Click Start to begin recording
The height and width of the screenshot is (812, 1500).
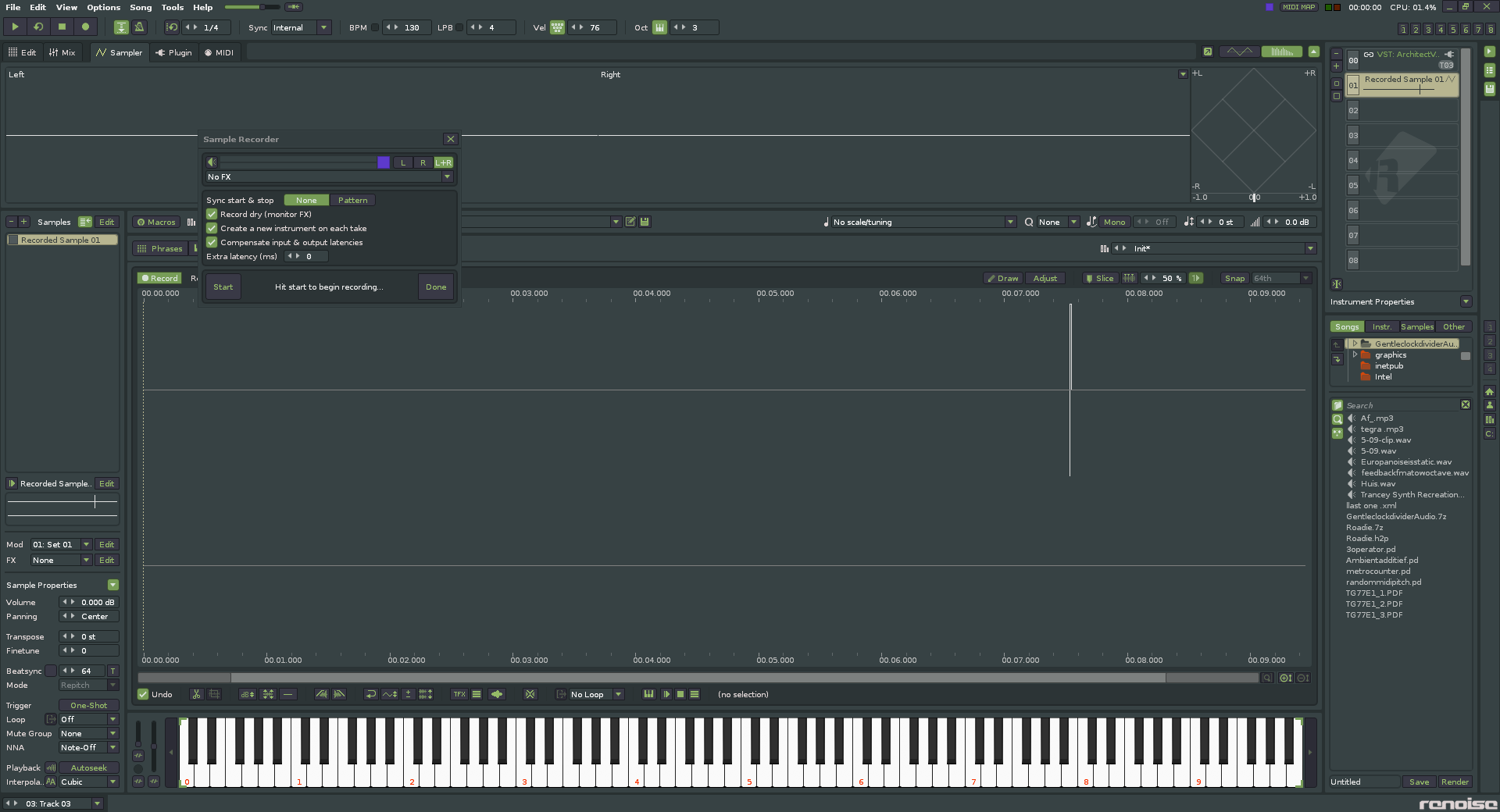pos(223,287)
